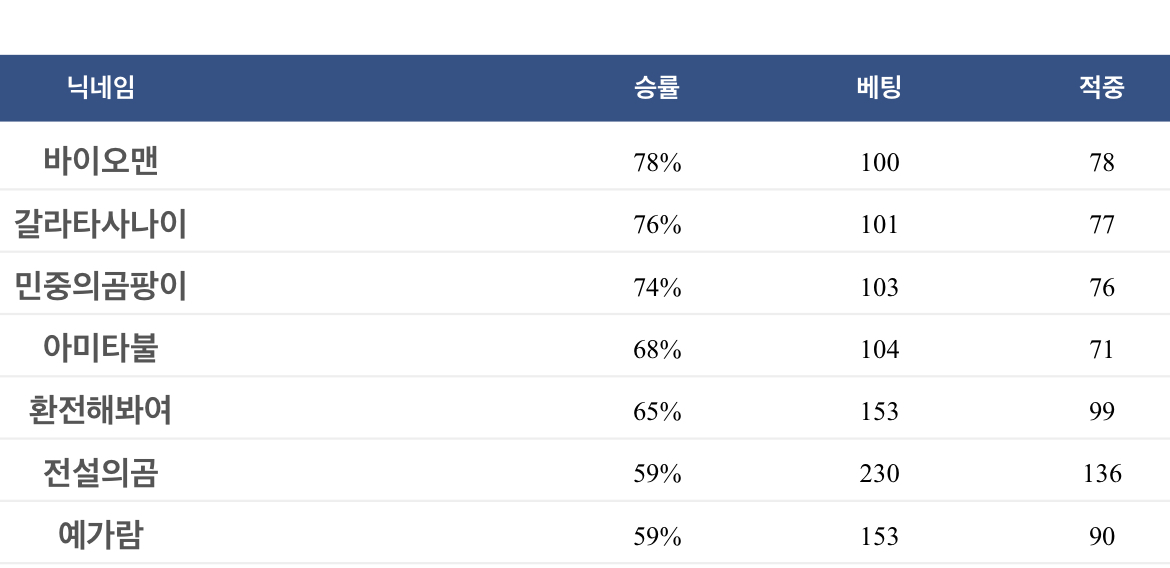The width and height of the screenshot is (1170, 568).
Task: Open user 바이오맨 nickname
Action: click(x=101, y=161)
